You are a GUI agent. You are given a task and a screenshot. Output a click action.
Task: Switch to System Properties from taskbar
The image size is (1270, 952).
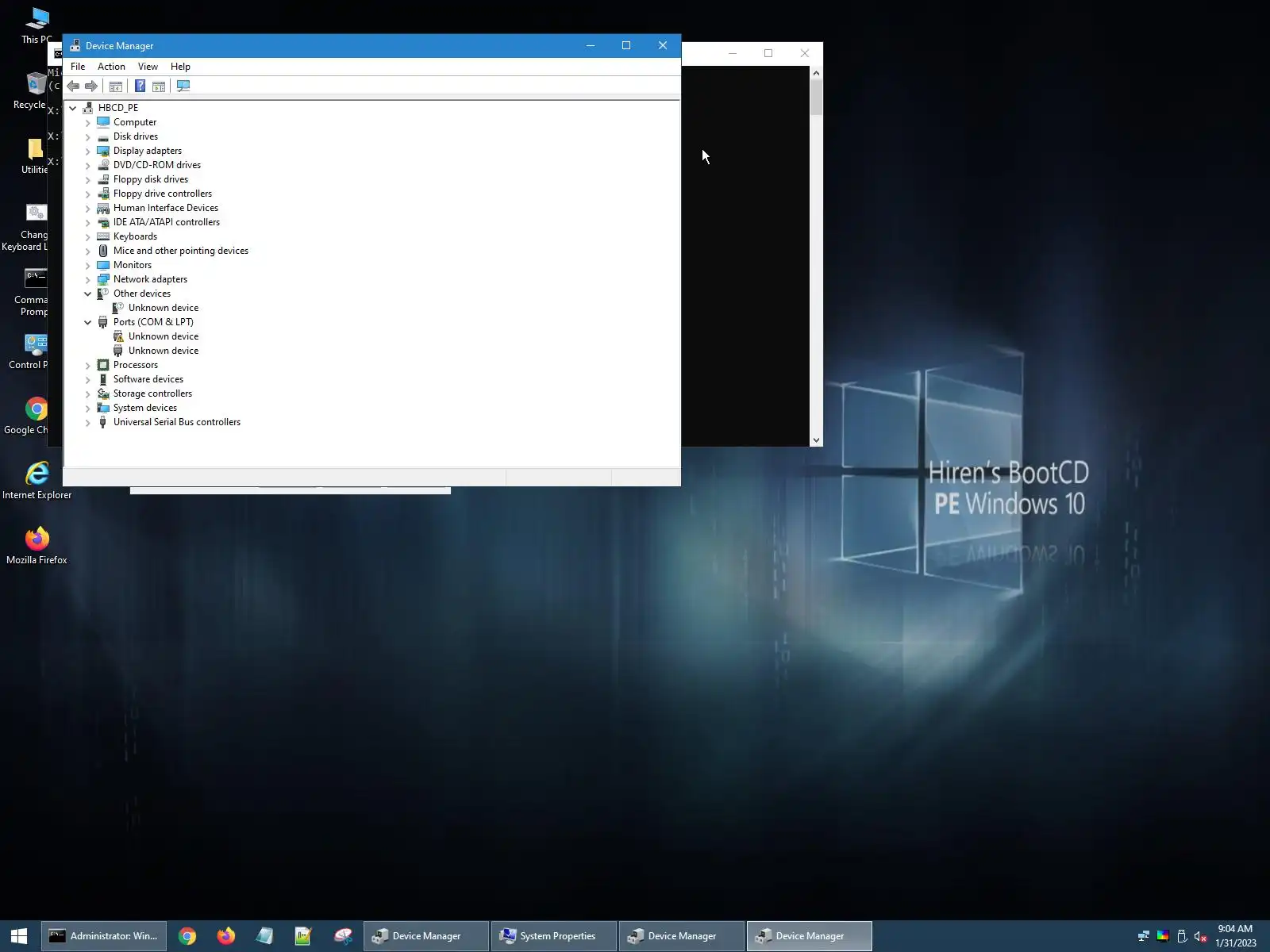(x=554, y=936)
